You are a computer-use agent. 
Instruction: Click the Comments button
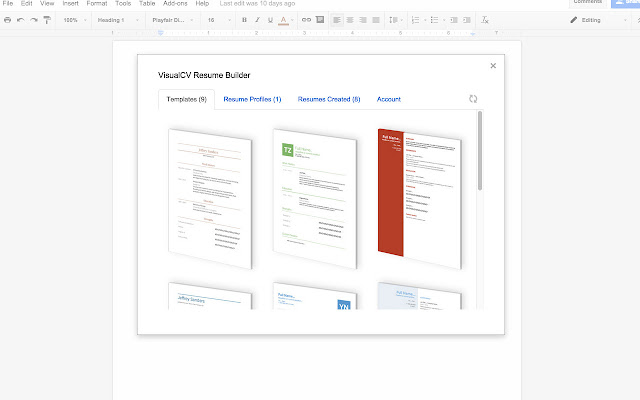tap(588, 2)
